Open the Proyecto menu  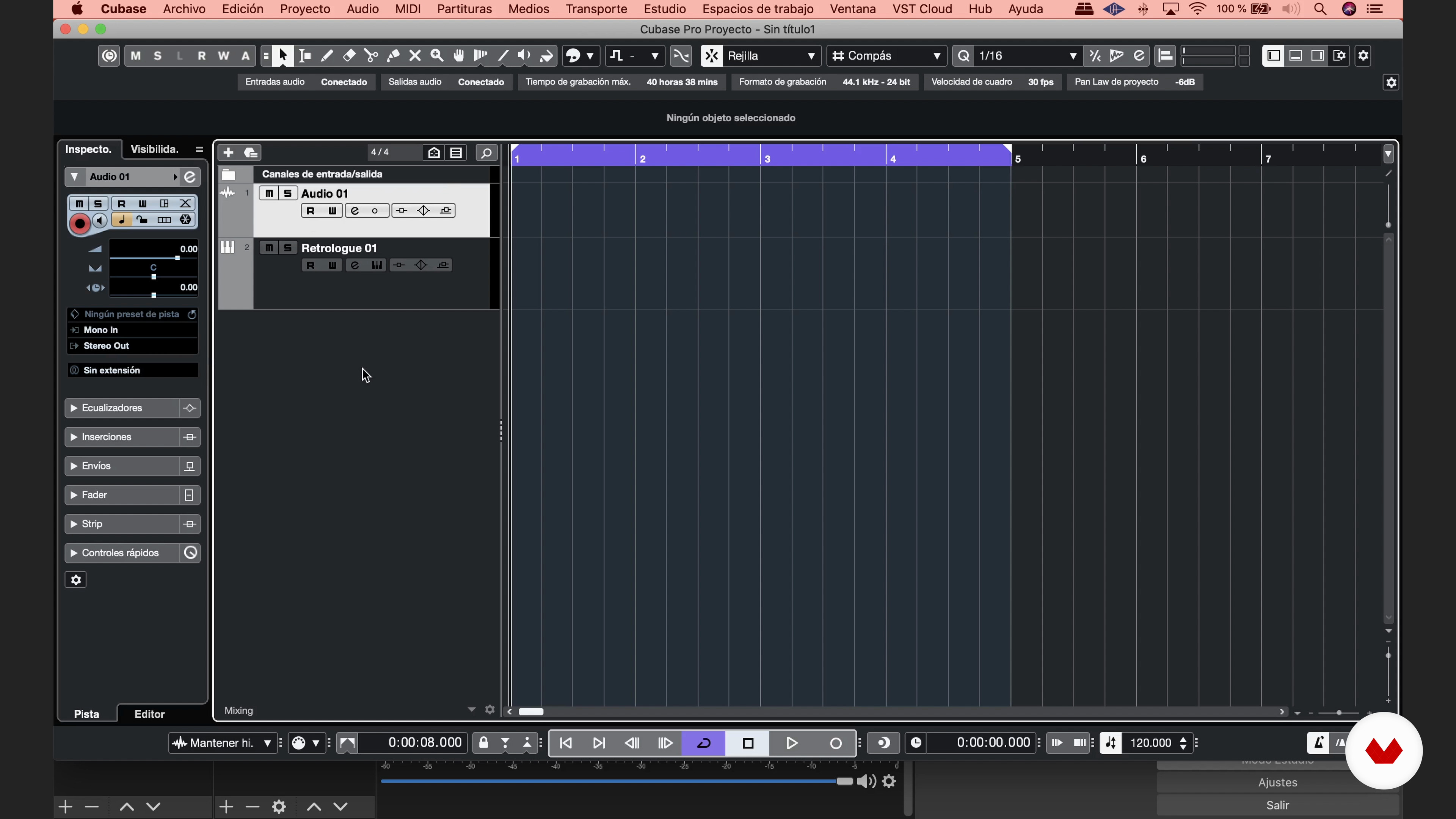pos(305,9)
